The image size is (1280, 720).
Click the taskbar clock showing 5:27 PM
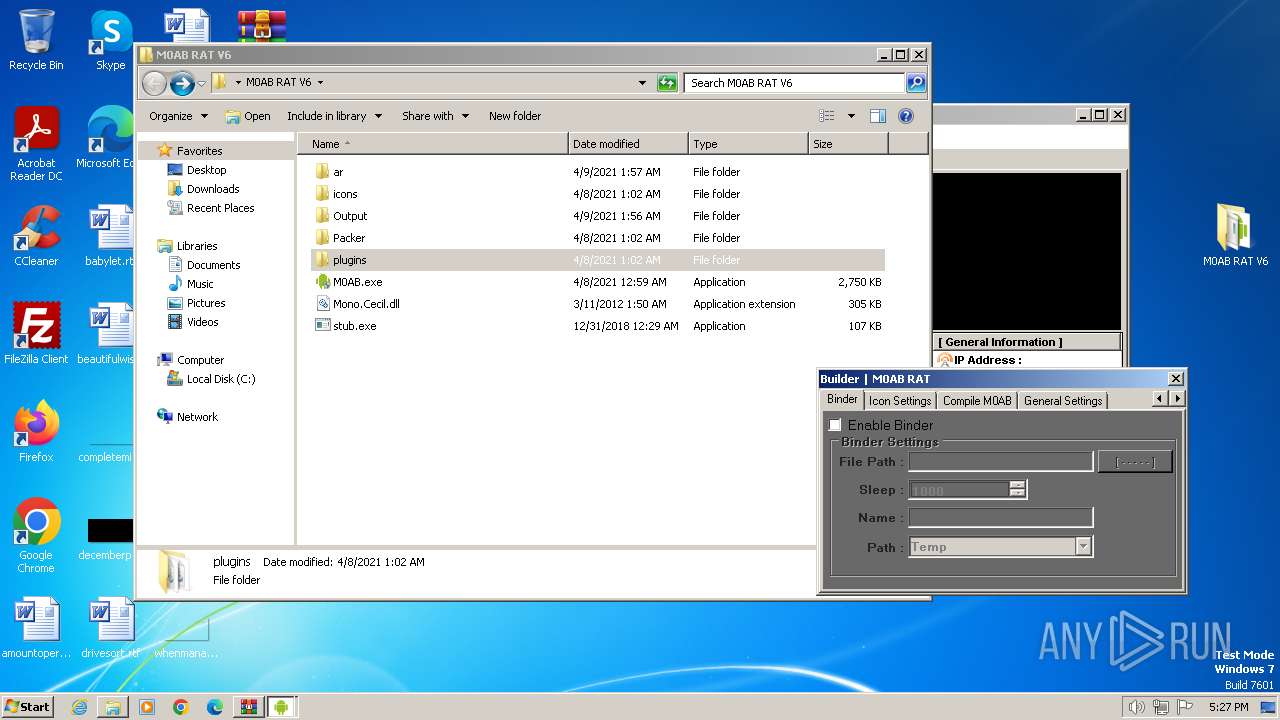[1228, 707]
